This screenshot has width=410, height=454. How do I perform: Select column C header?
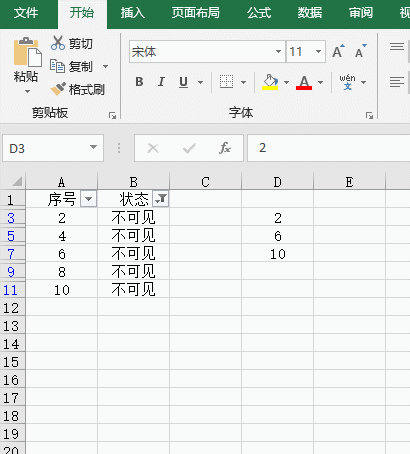[x=205, y=182]
